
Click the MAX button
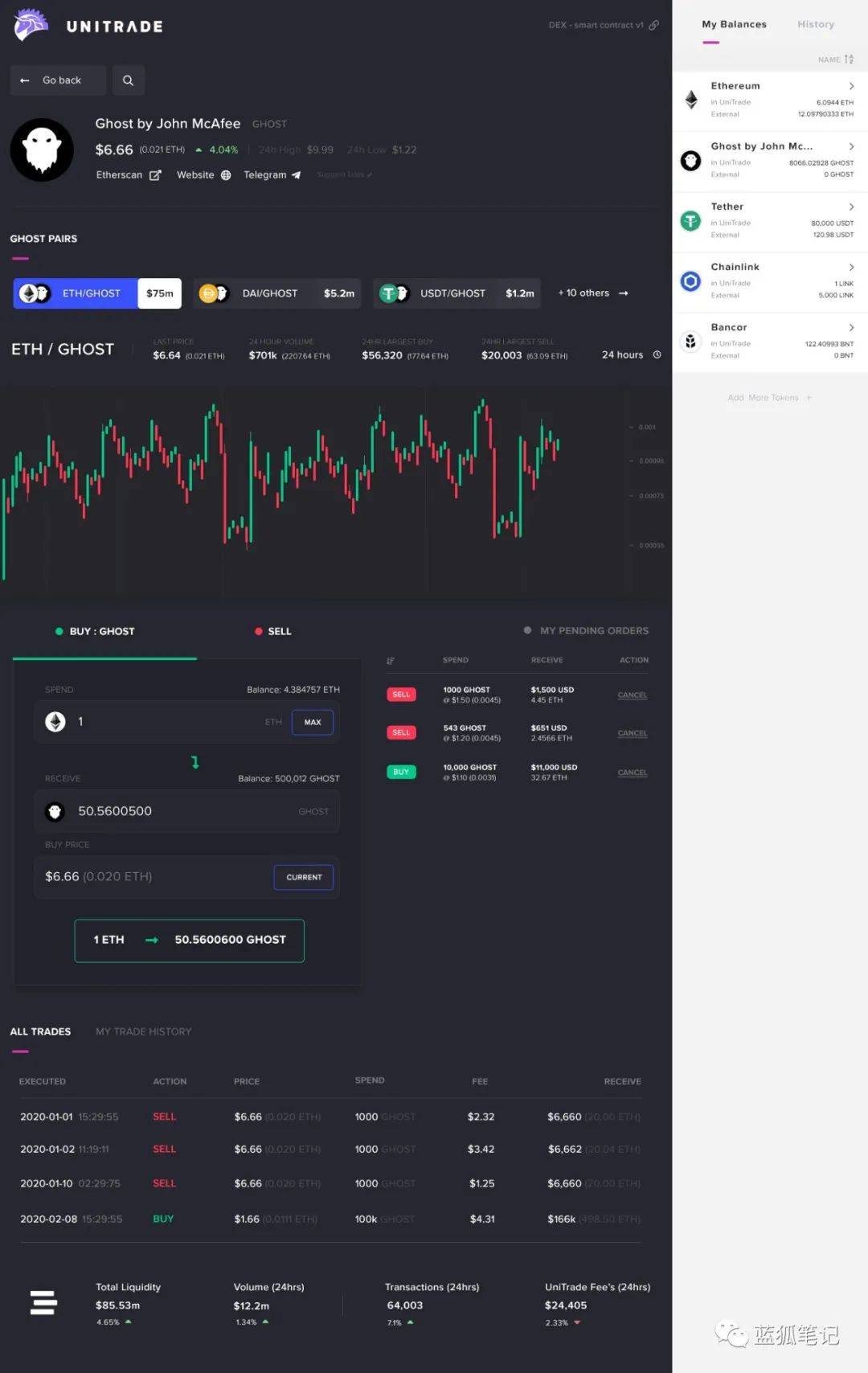point(313,722)
